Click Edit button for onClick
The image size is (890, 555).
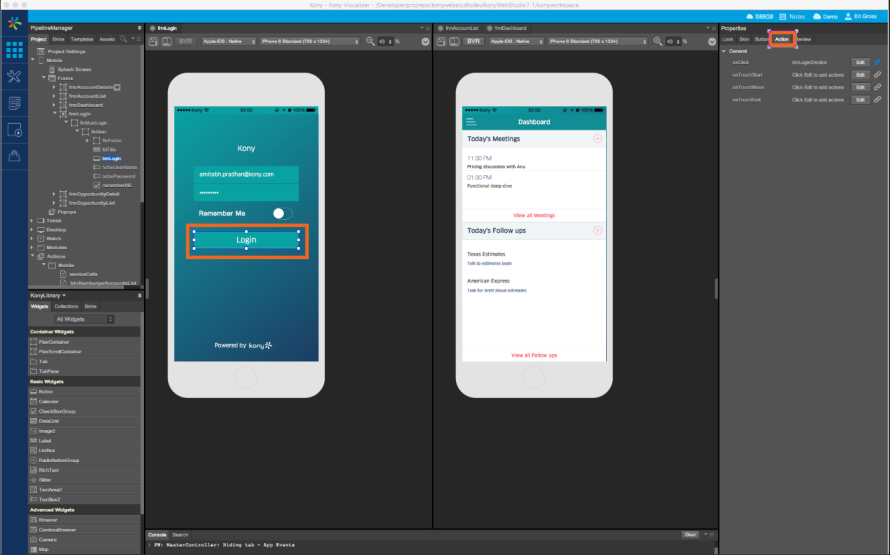tap(860, 62)
